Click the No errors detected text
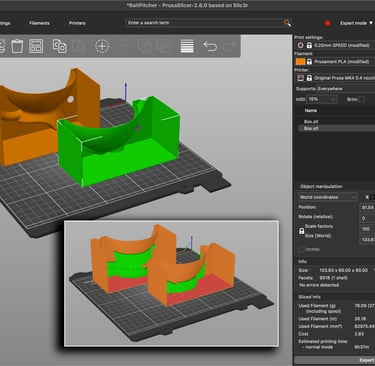The image size is (375, 366). [x=319, y=285]
